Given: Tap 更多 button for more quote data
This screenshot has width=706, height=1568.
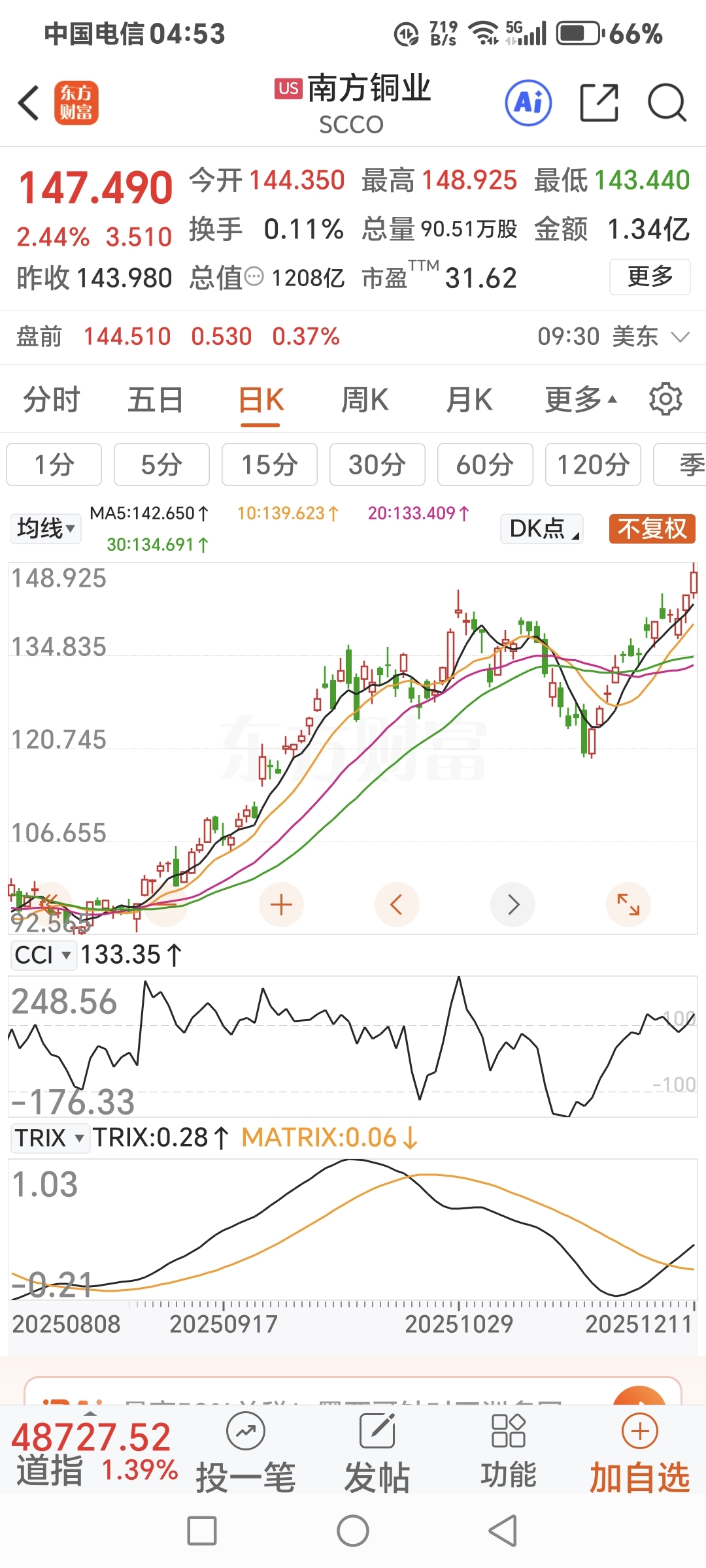Looking at the screenshot, I should pyautogui.click(x=650, y=277).
